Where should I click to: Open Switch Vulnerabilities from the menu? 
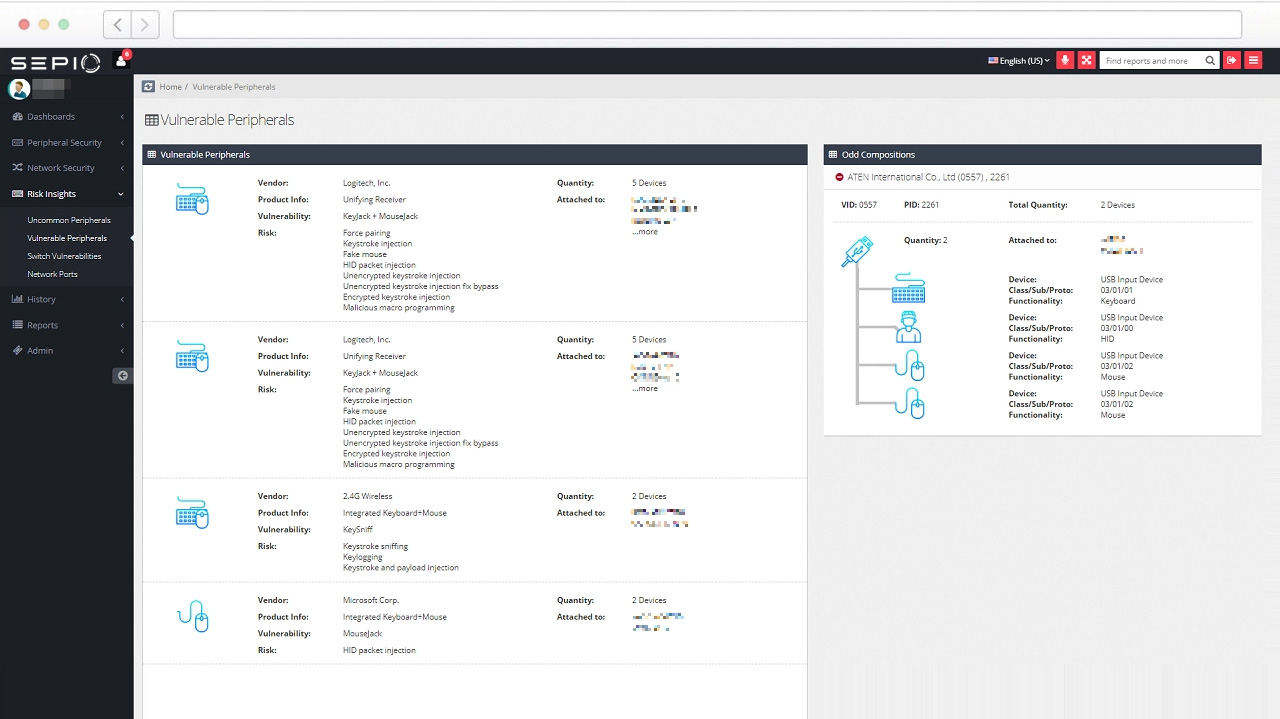point(67,256)
